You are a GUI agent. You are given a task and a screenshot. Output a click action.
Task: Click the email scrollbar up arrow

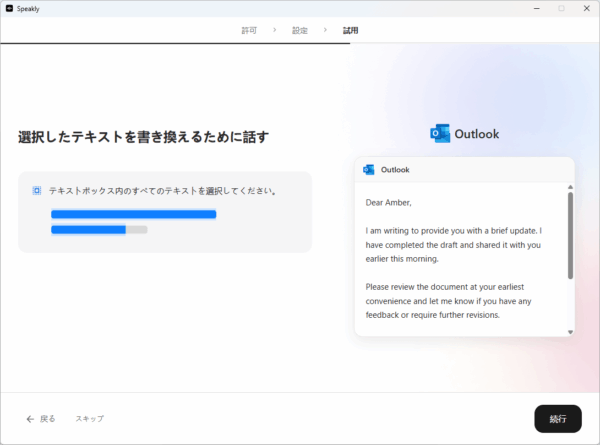pos(570,188)
